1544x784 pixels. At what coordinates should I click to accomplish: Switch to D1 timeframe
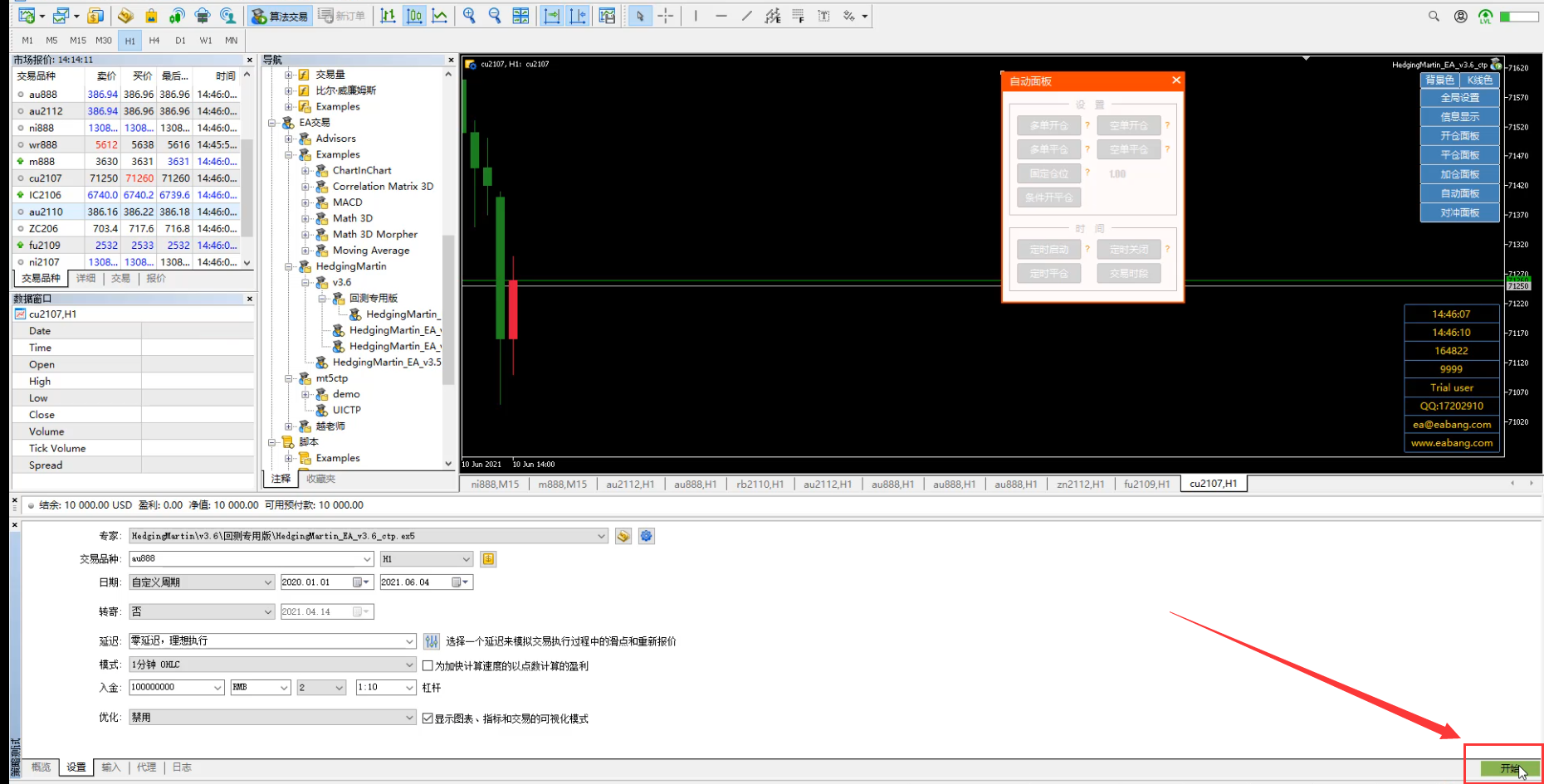click(x=180, y=40)
